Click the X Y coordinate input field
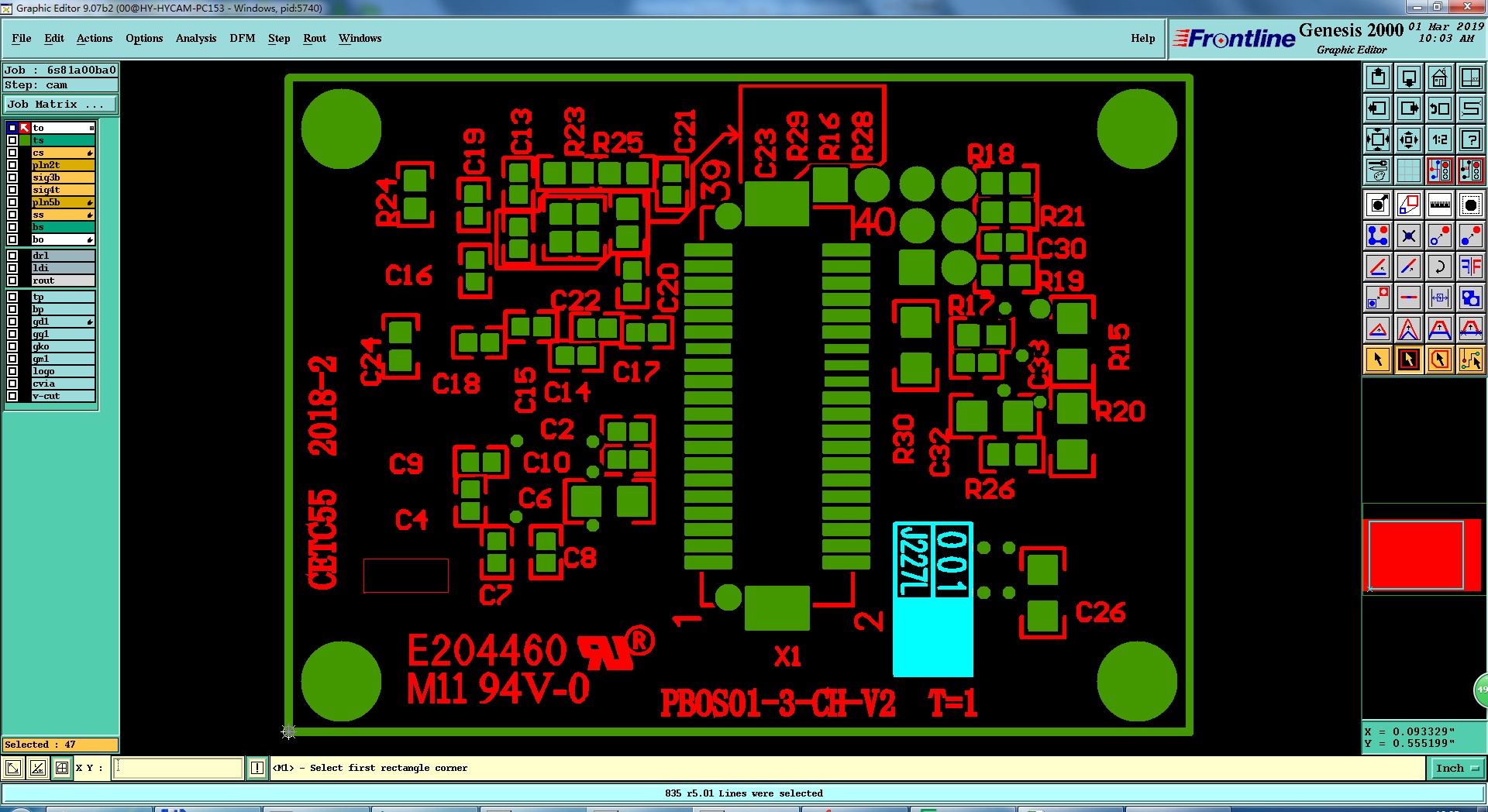Screen dimensions: 1488x812 coord(178,768)
